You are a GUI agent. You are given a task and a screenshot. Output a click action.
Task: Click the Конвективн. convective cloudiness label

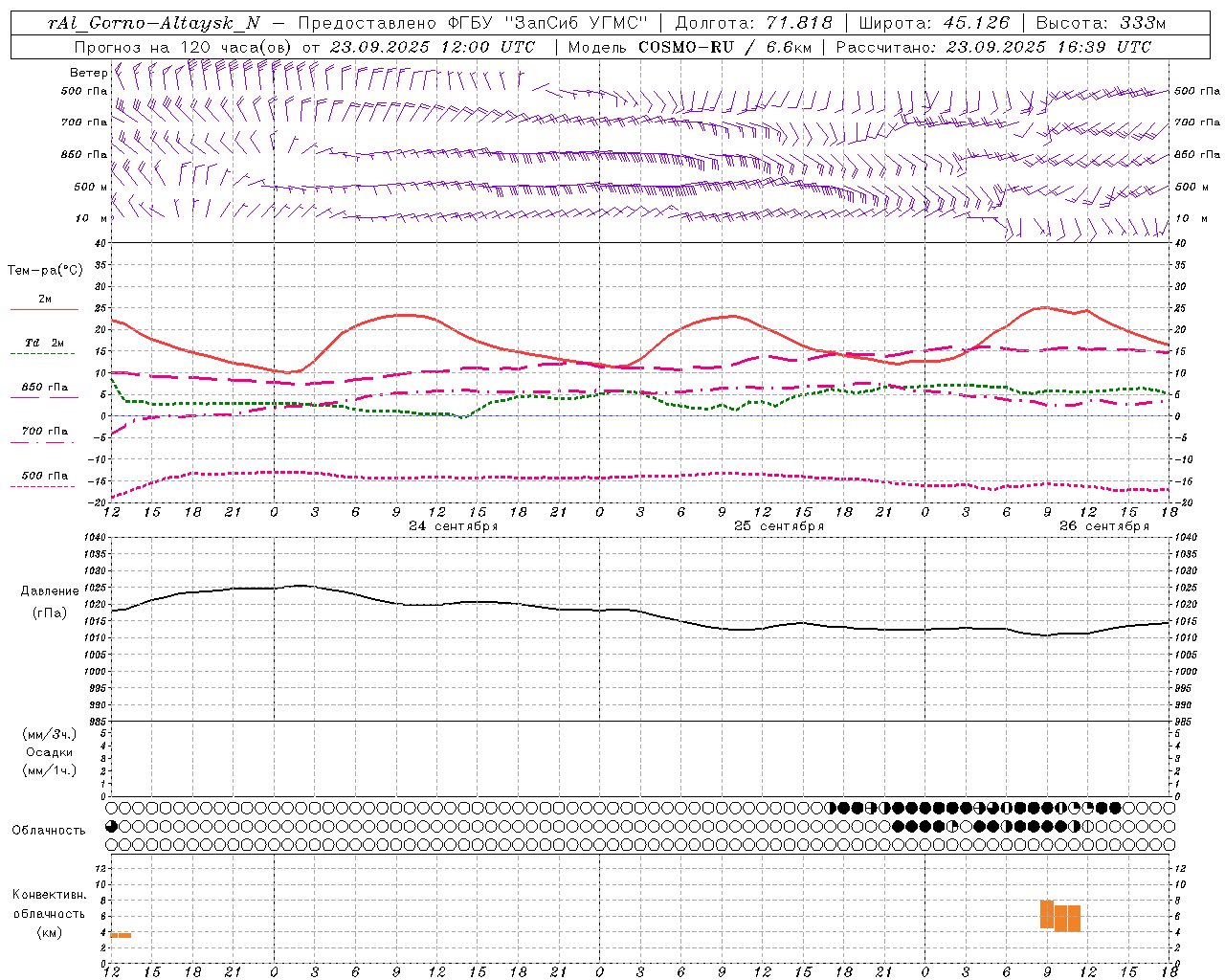pyautogui.click(x=49, y=895)
